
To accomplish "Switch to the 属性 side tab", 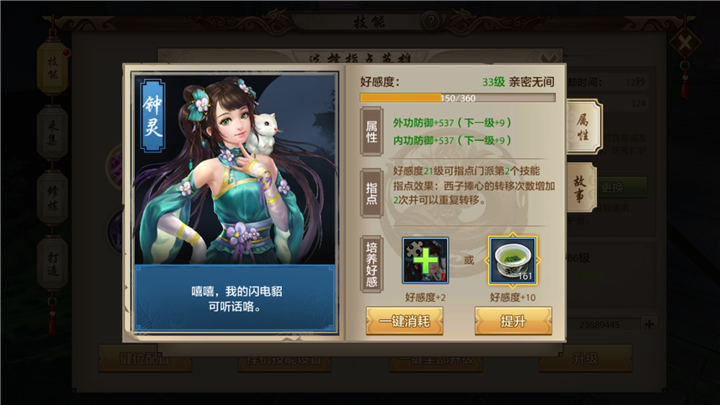I will pos(583,127).
